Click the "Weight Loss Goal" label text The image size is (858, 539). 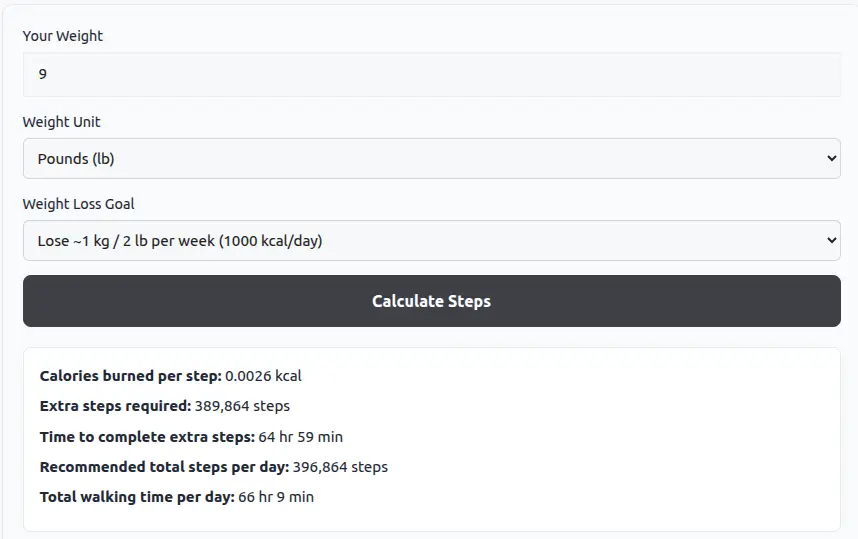pyautogui.click(x=79, y=204)
